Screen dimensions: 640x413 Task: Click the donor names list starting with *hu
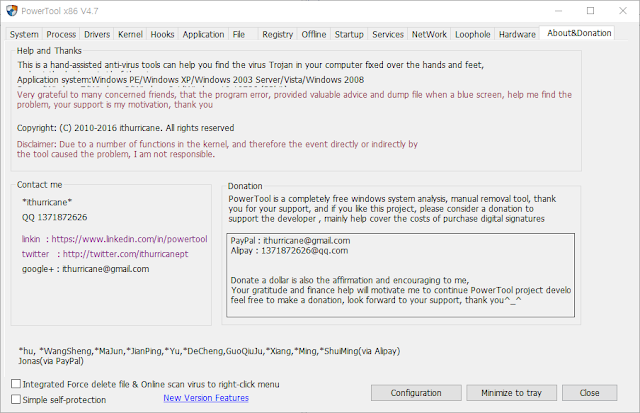[x=209, y=351]
